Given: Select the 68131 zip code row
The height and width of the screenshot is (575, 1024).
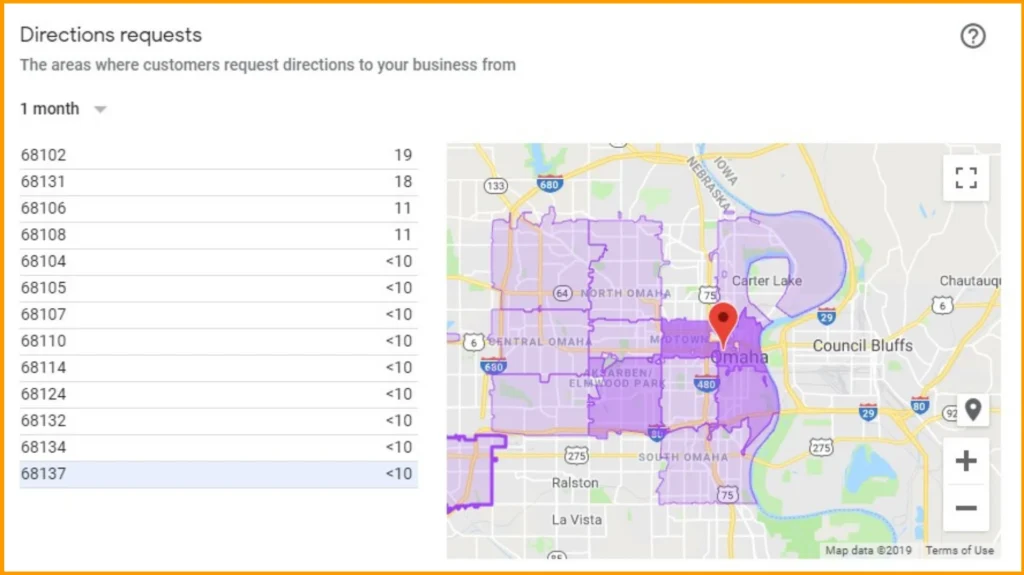Looking at the screenshot, I should click(x=217, y=182).
